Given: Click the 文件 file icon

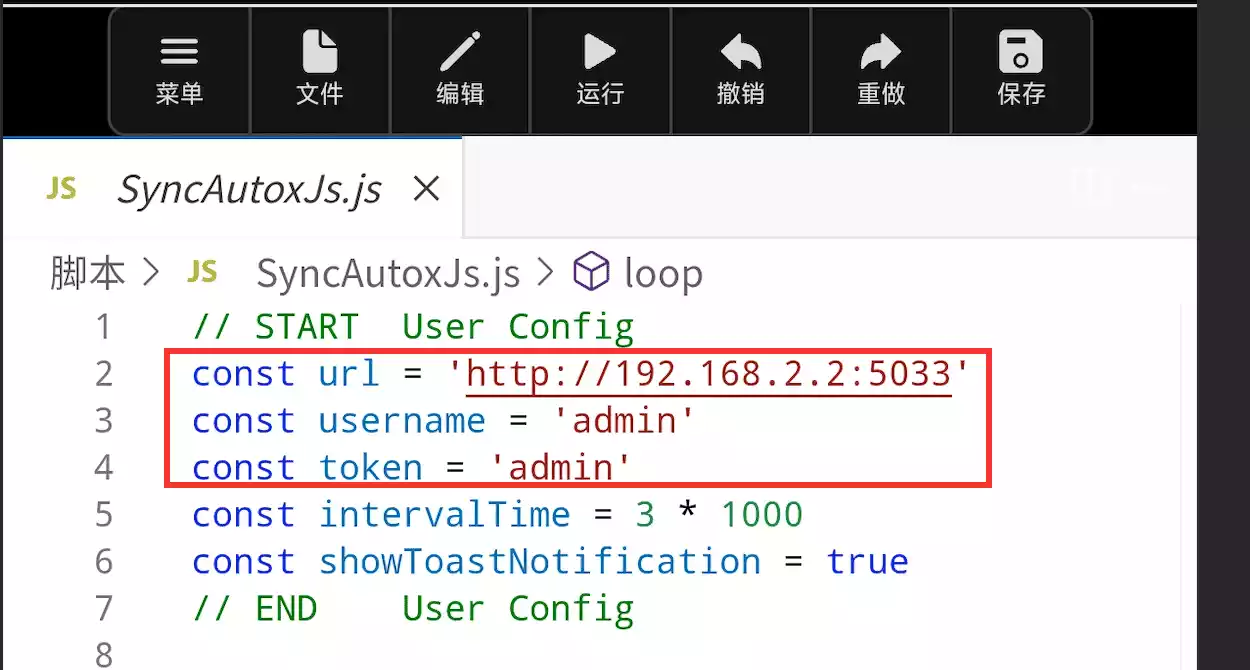Looking at the screenshot, I should (x=319, y=71).
